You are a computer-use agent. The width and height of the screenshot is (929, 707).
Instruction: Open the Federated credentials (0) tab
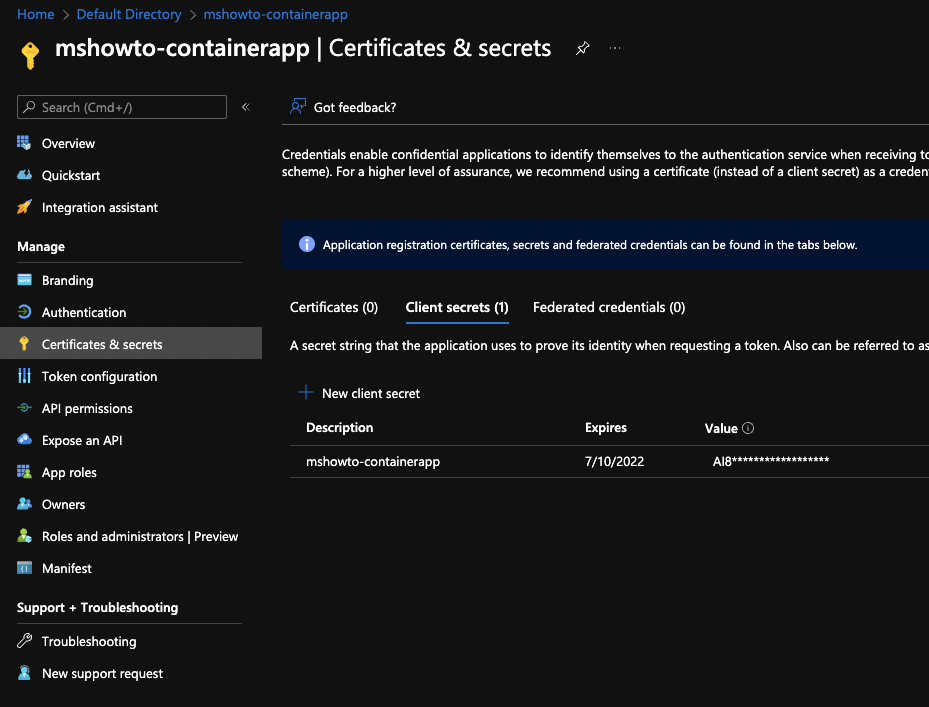[x=609, y=308]
